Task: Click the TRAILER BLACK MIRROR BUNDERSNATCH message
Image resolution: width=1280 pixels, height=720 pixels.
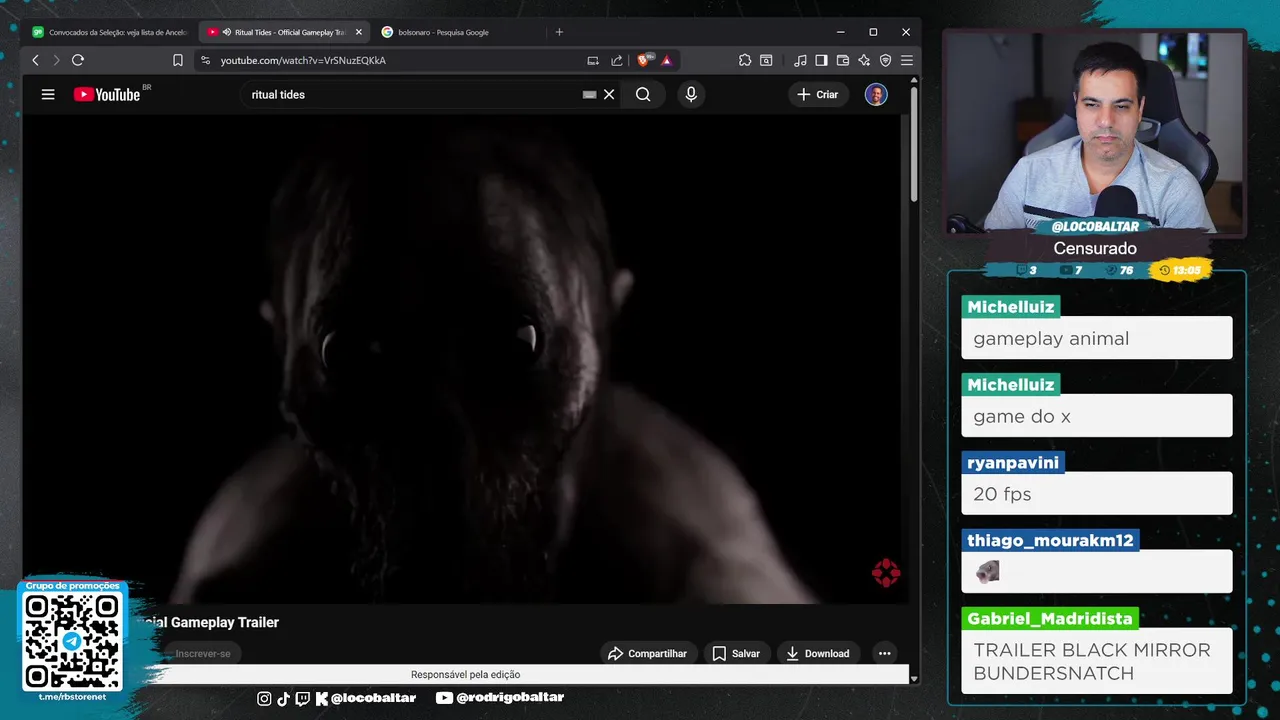Action: pos(1096,661)
